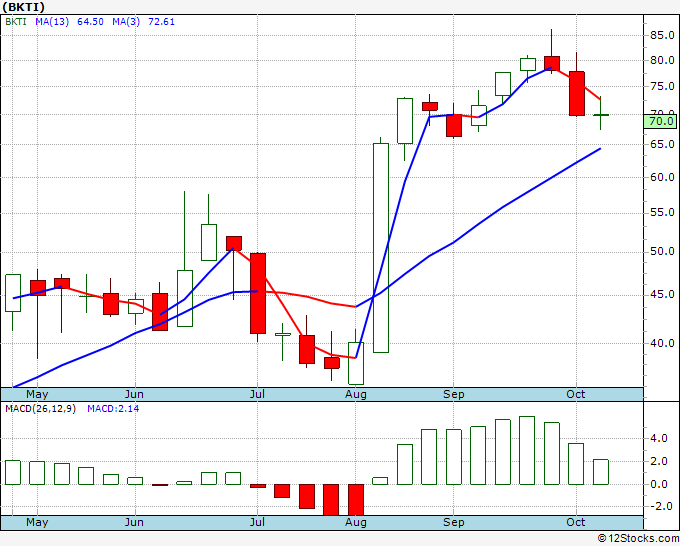Screen dimensions: 680x546
Task: Select the MACD:2.14 value readout
Action: (113, 409)
